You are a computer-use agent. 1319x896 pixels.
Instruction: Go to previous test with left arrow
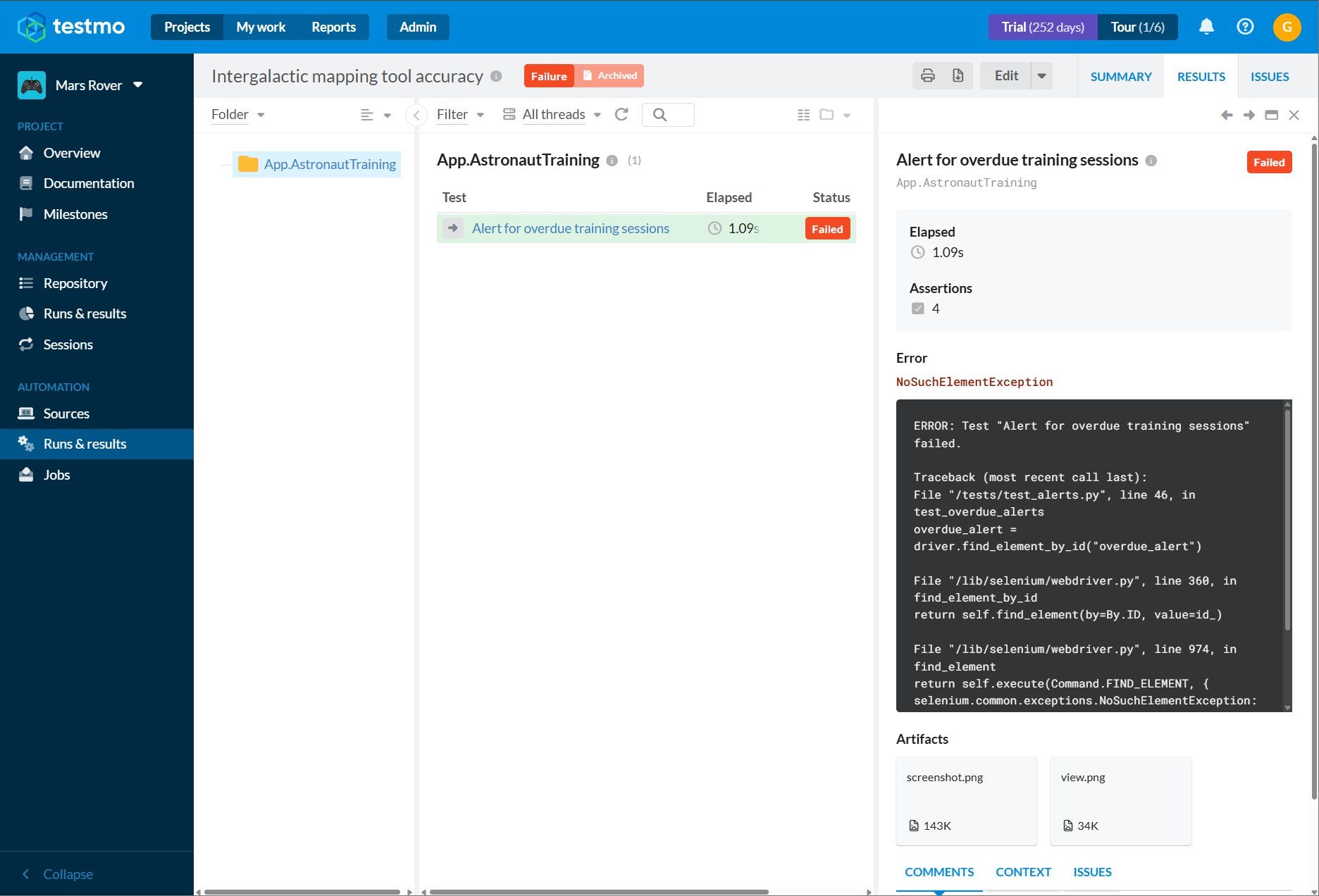point(1227,115)
